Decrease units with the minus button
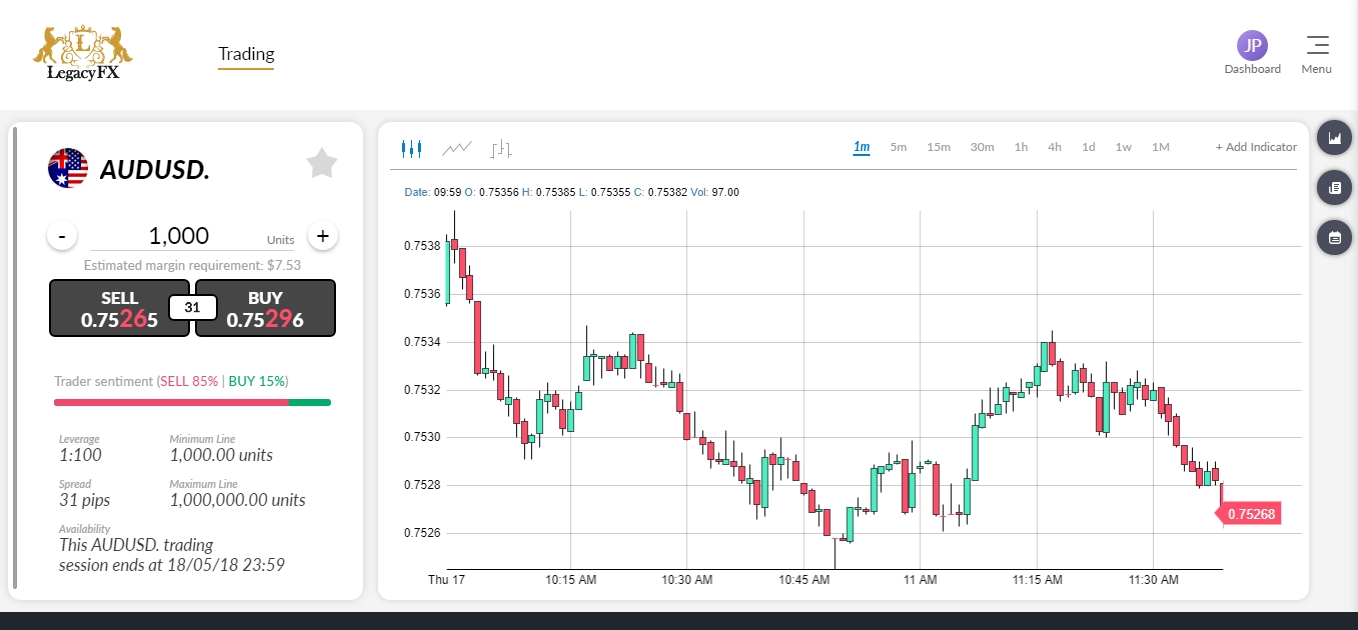 (x=62, y=236)
